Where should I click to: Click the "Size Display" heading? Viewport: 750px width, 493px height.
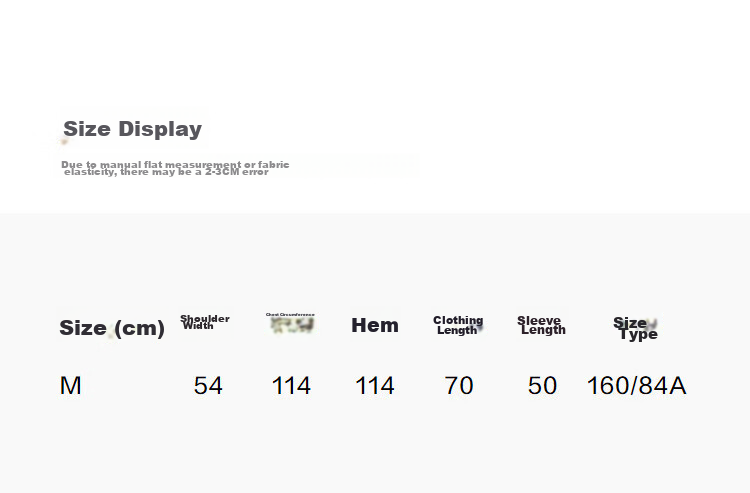click(x=132, y=129)
